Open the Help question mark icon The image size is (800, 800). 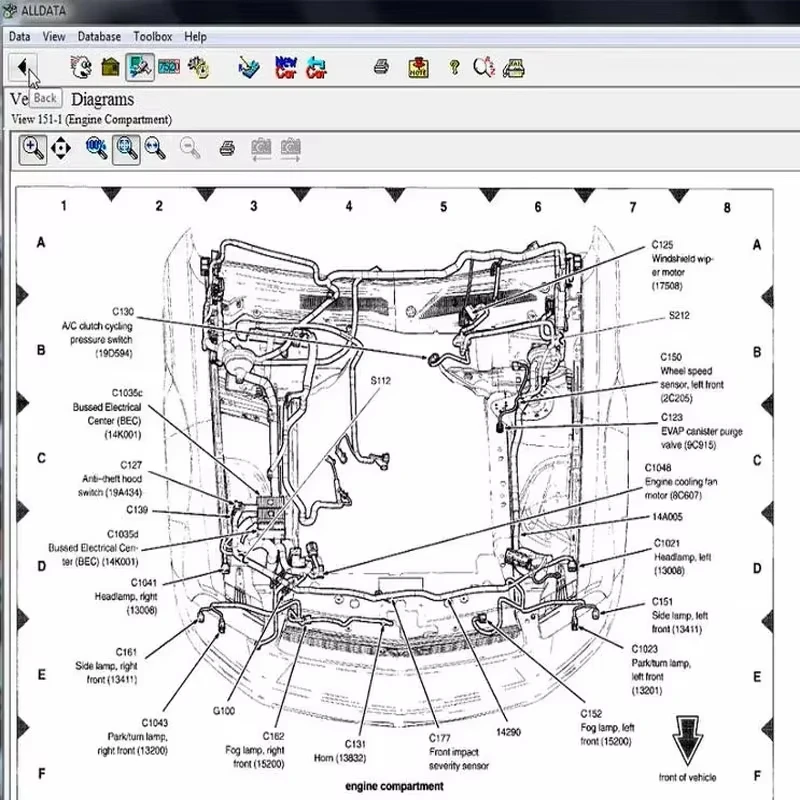click(451, 66)
